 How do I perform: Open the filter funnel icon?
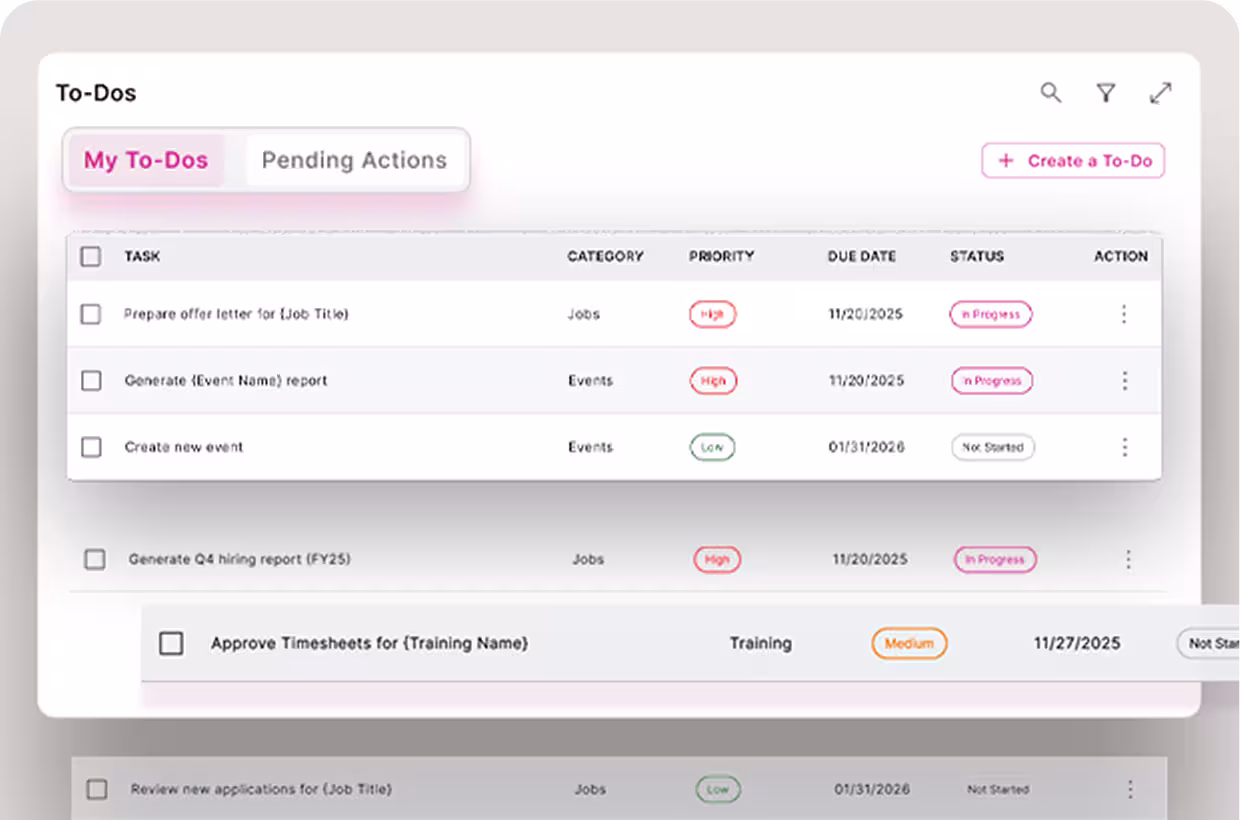coord(1105,93)
